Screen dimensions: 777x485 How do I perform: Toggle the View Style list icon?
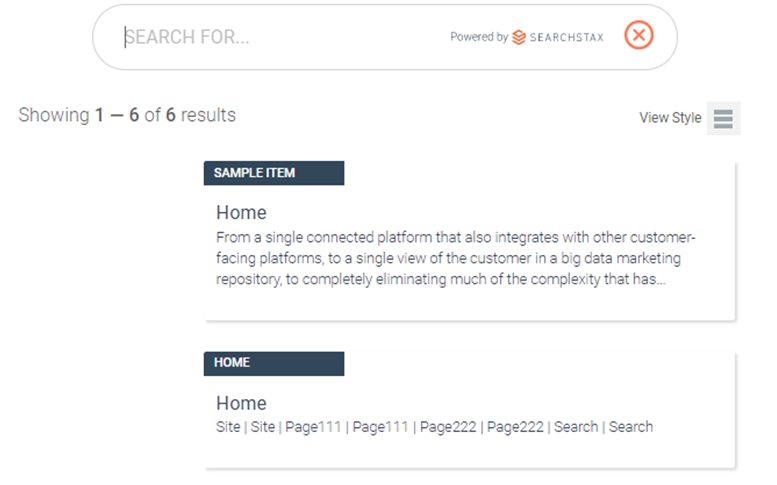(x=723, y=118)
